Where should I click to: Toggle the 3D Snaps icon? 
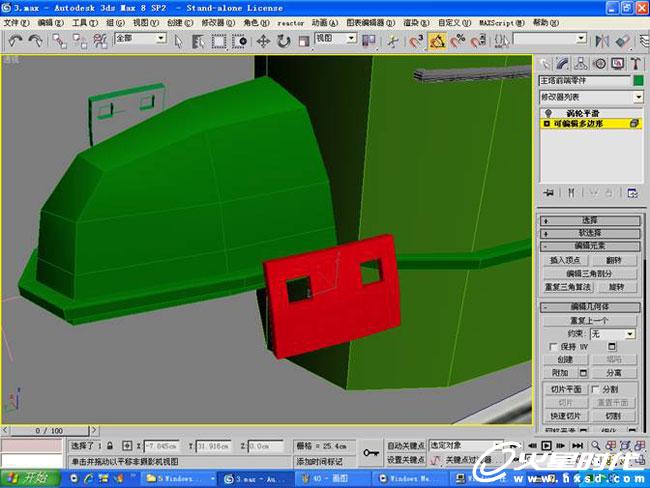coord(416,41)
